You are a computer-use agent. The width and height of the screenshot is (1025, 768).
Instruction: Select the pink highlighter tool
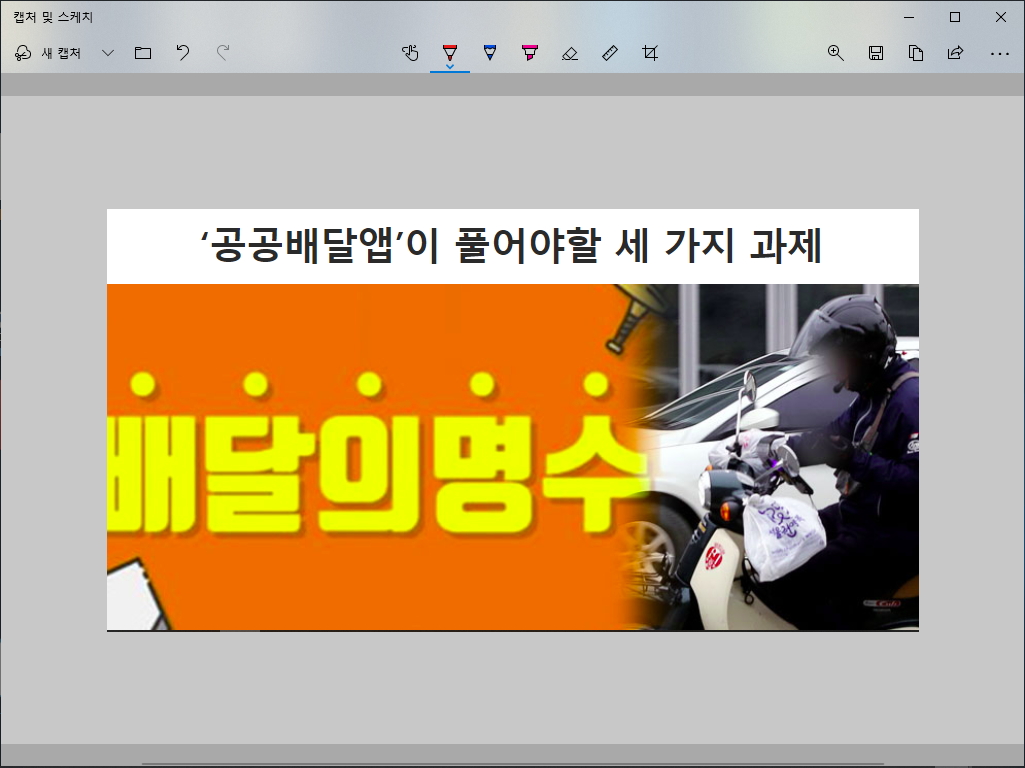coord(529,53)
